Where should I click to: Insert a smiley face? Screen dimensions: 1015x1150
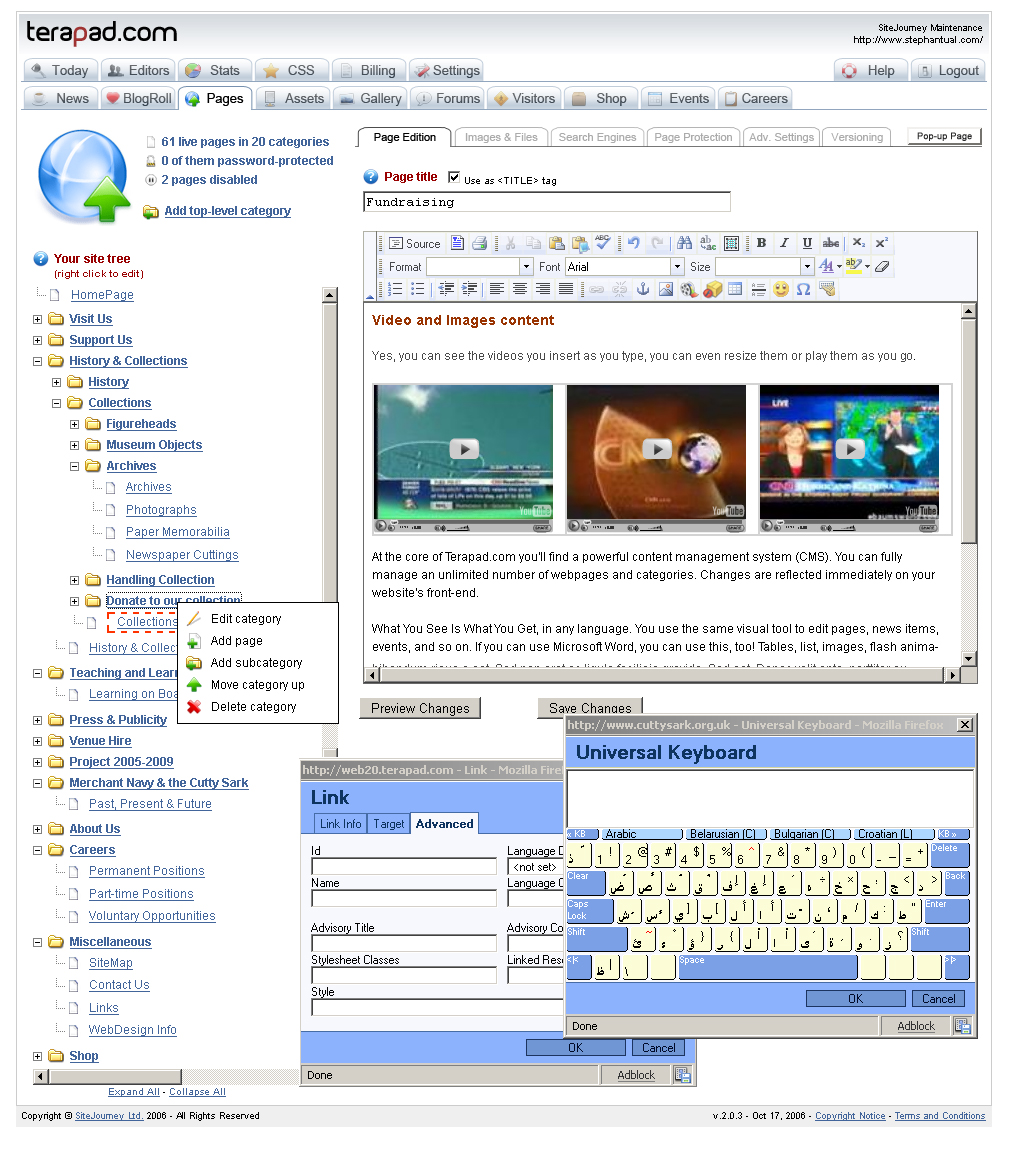(x=781, y=289)
